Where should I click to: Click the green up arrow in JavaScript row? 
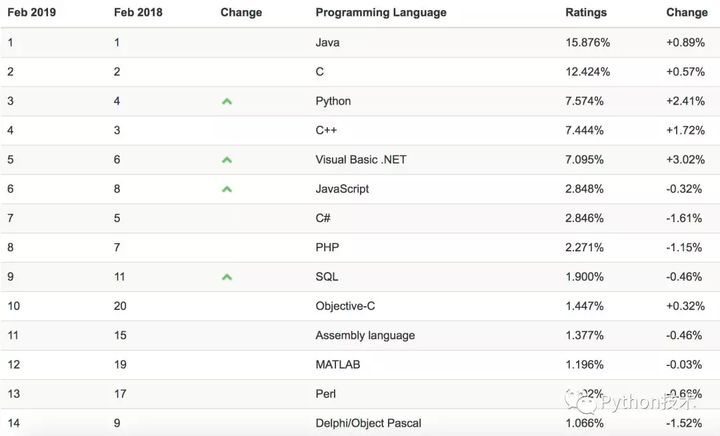point(227,189)
